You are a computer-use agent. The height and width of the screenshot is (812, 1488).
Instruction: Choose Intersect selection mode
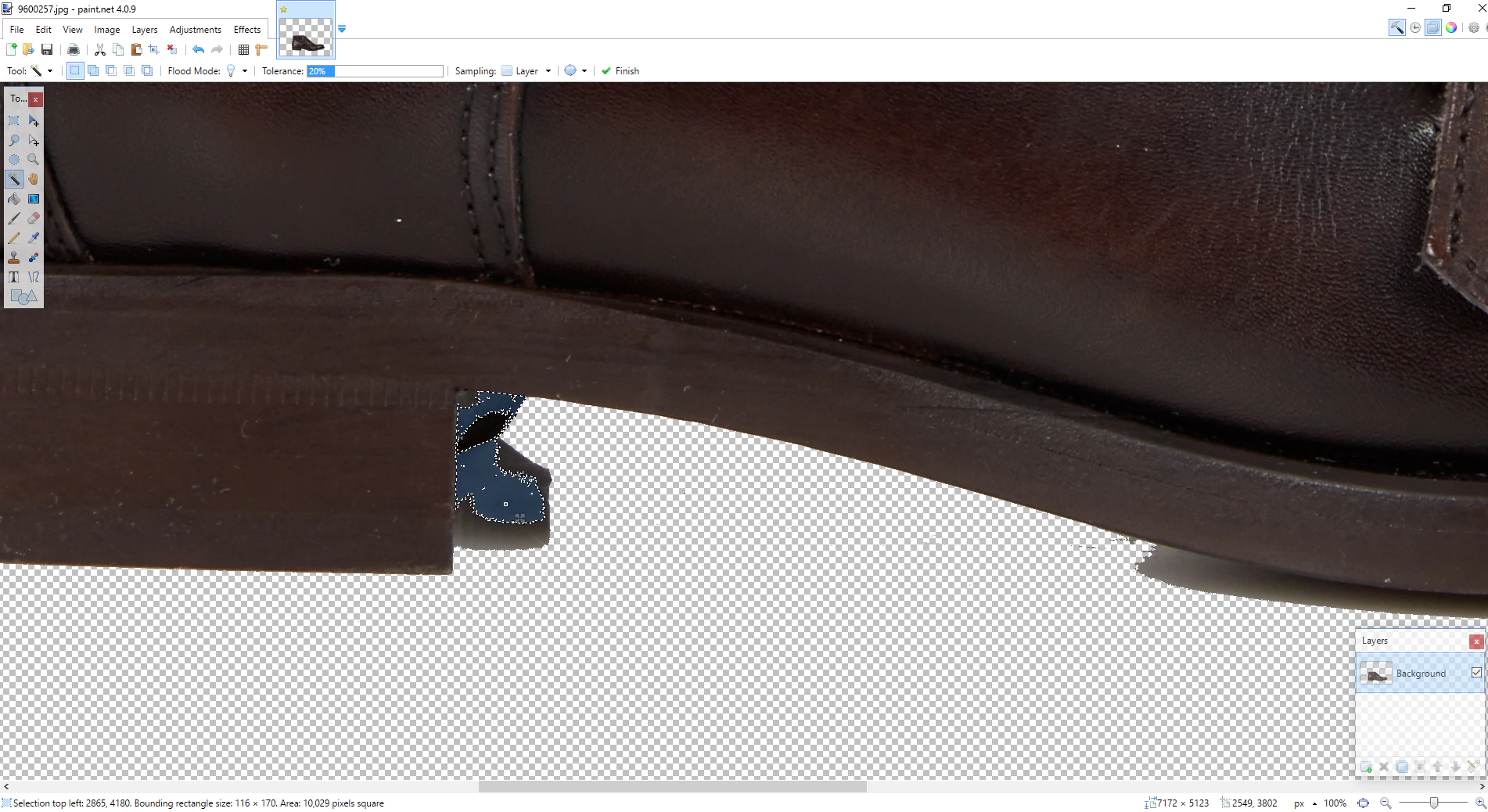point(129,70)
